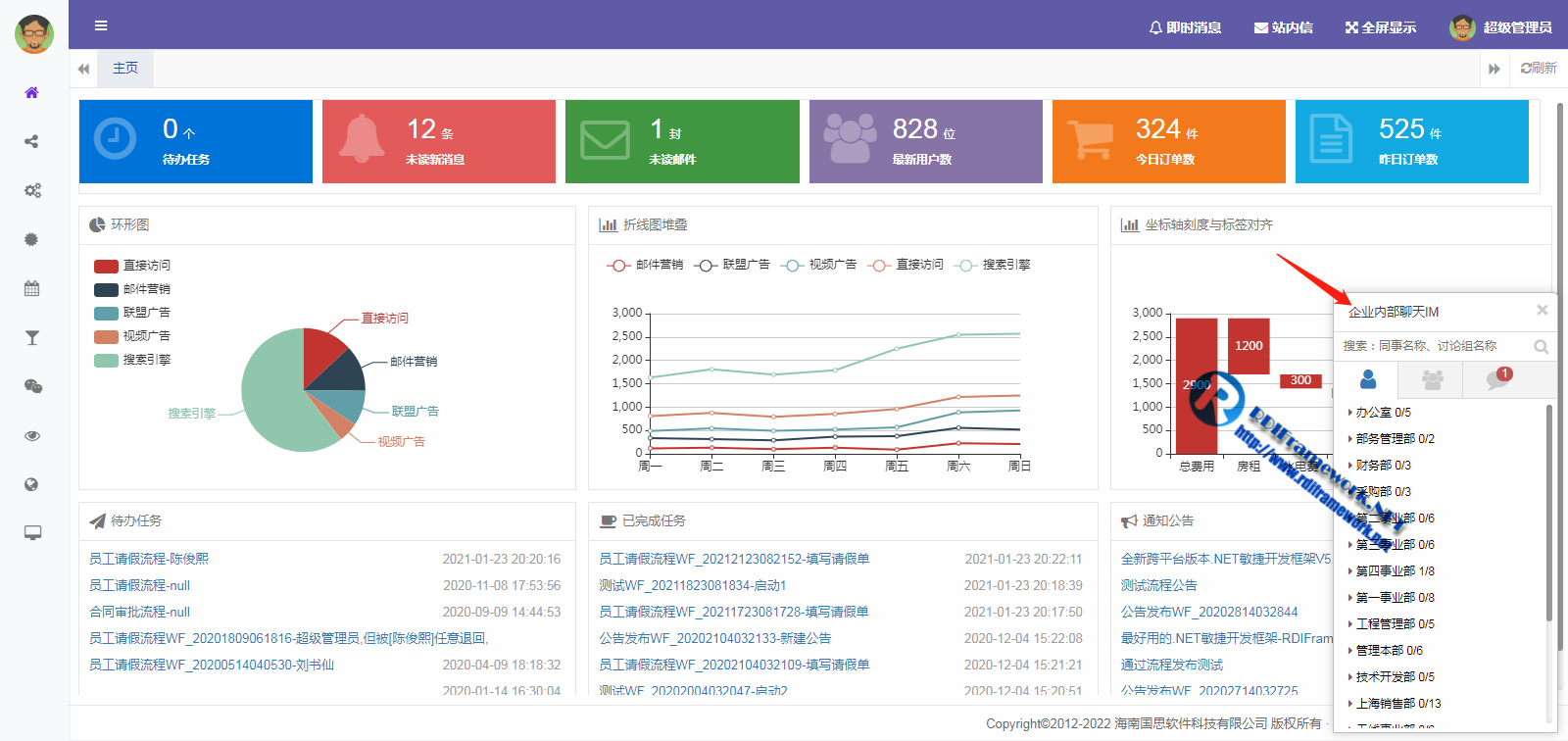
Task: Open 站内信 mailbox
Action: [x=1283, y=27]
